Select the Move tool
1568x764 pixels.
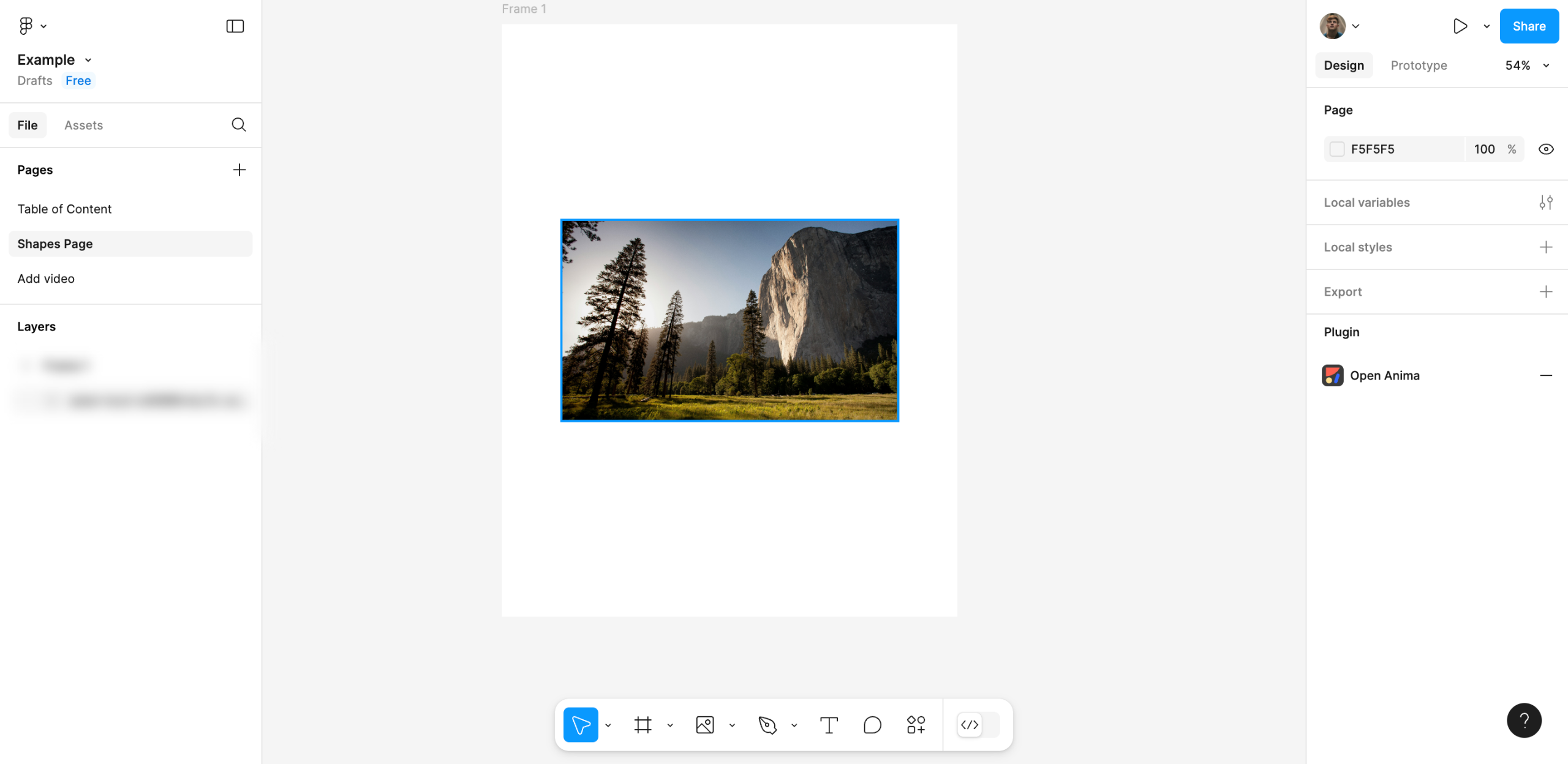tap(581, 725)
